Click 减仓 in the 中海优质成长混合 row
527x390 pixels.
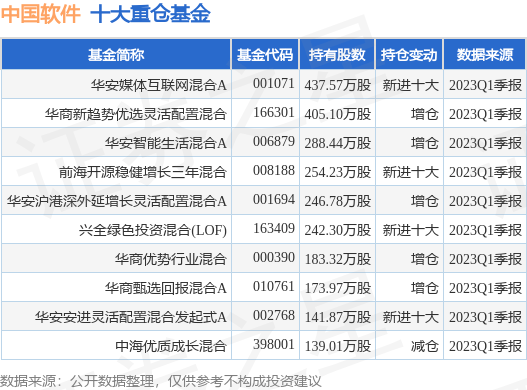point(424,346)
